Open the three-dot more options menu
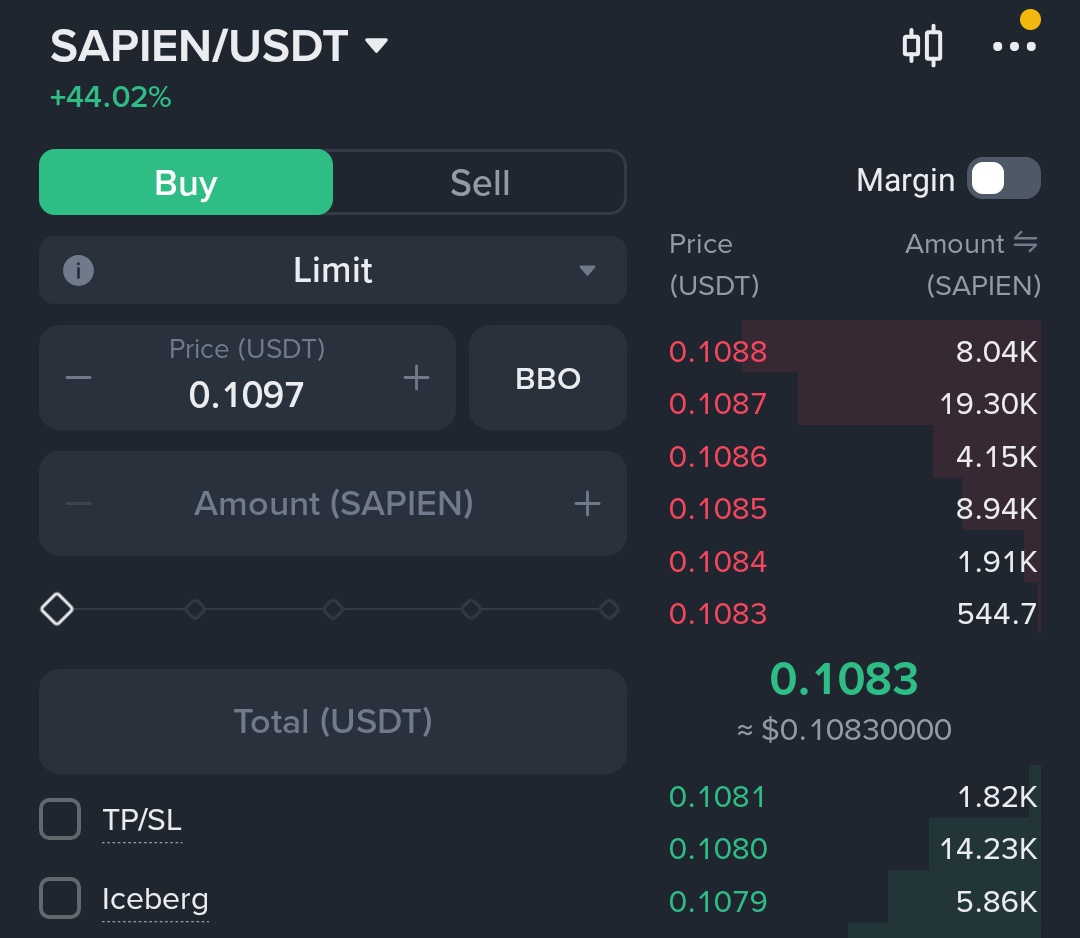The image size is (1080, 938). [1014, 46]
